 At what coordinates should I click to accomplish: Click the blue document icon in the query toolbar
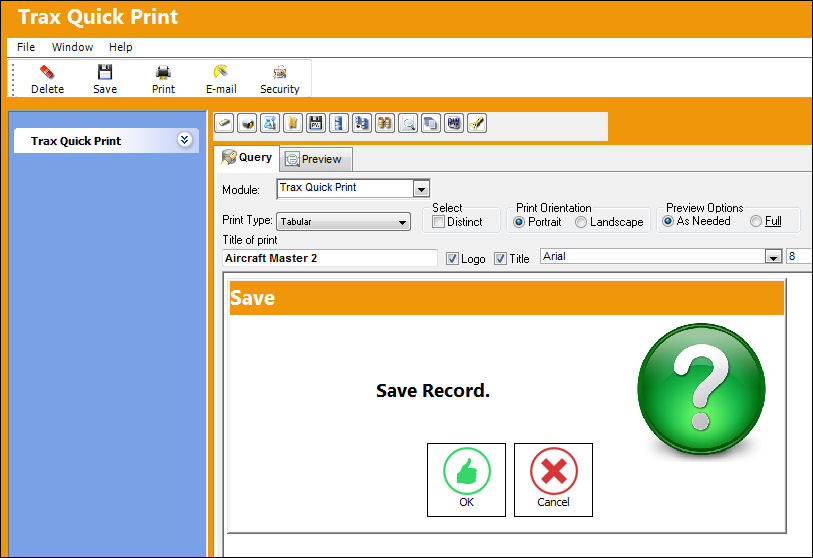point(270,123)
